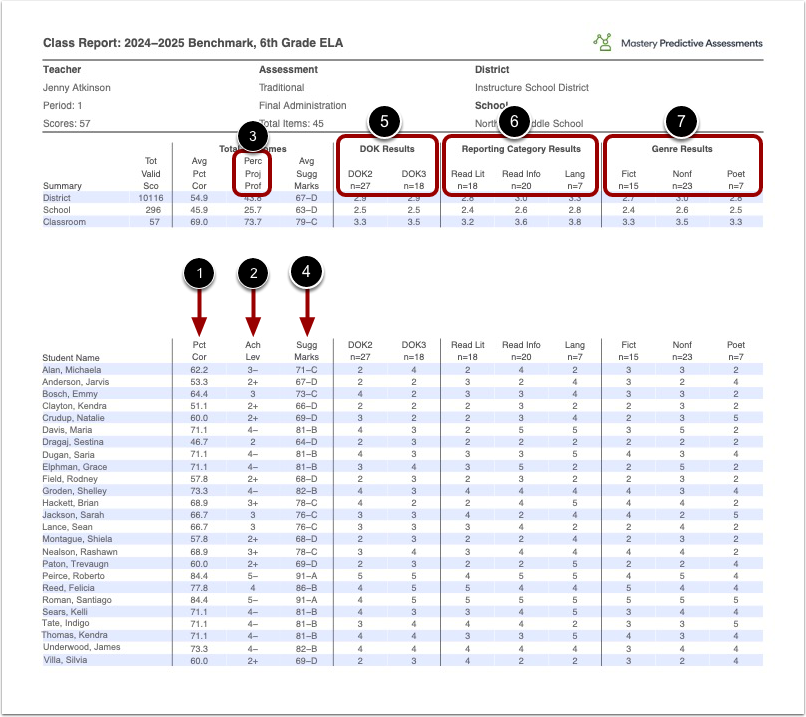Select the Classroom summary row
The image size is (806, 717).
tap(62, 223)
